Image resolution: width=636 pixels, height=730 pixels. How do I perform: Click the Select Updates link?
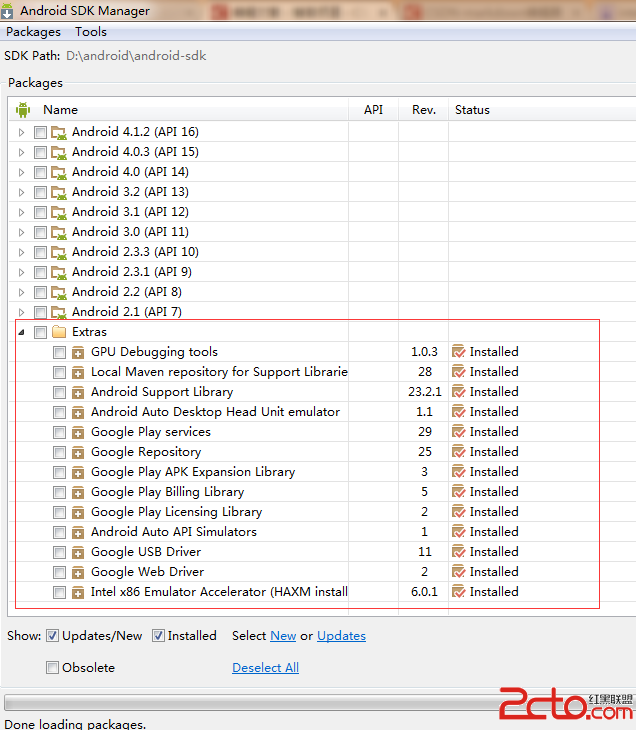(341, 636)
